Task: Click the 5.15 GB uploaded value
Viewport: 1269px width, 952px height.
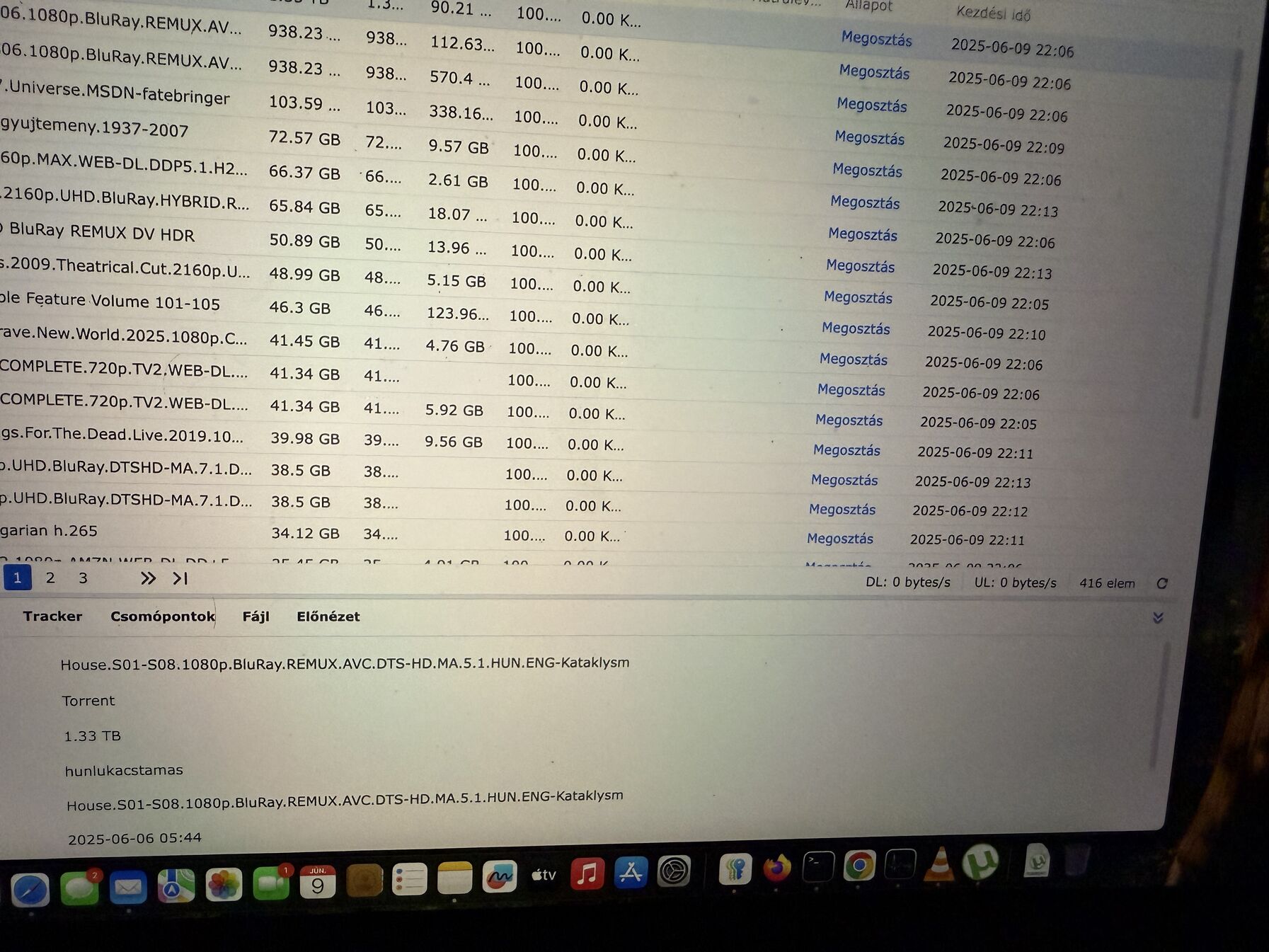Action: (x=457, y=280)
